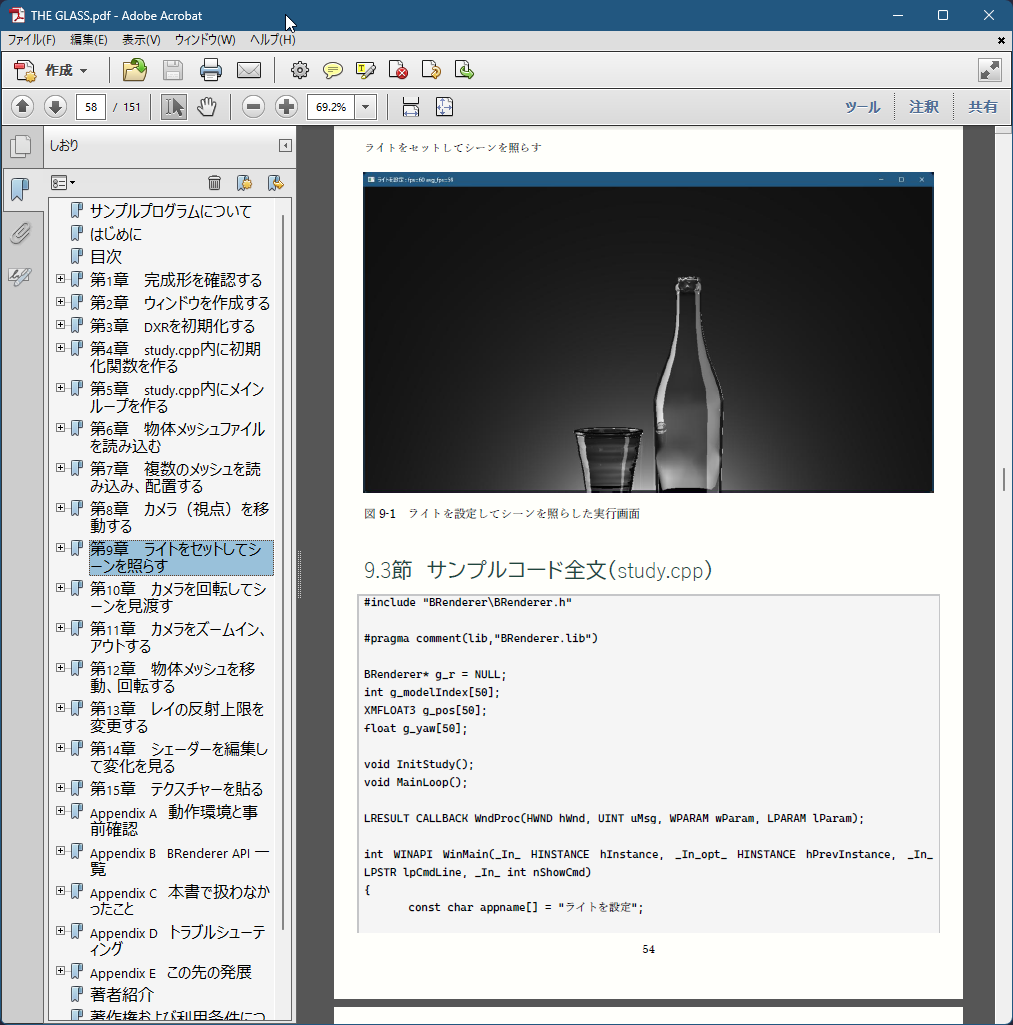Screen dimensions: 1013x1025
Task: Open the 作成 dropdown button
Action: point(54,70)
